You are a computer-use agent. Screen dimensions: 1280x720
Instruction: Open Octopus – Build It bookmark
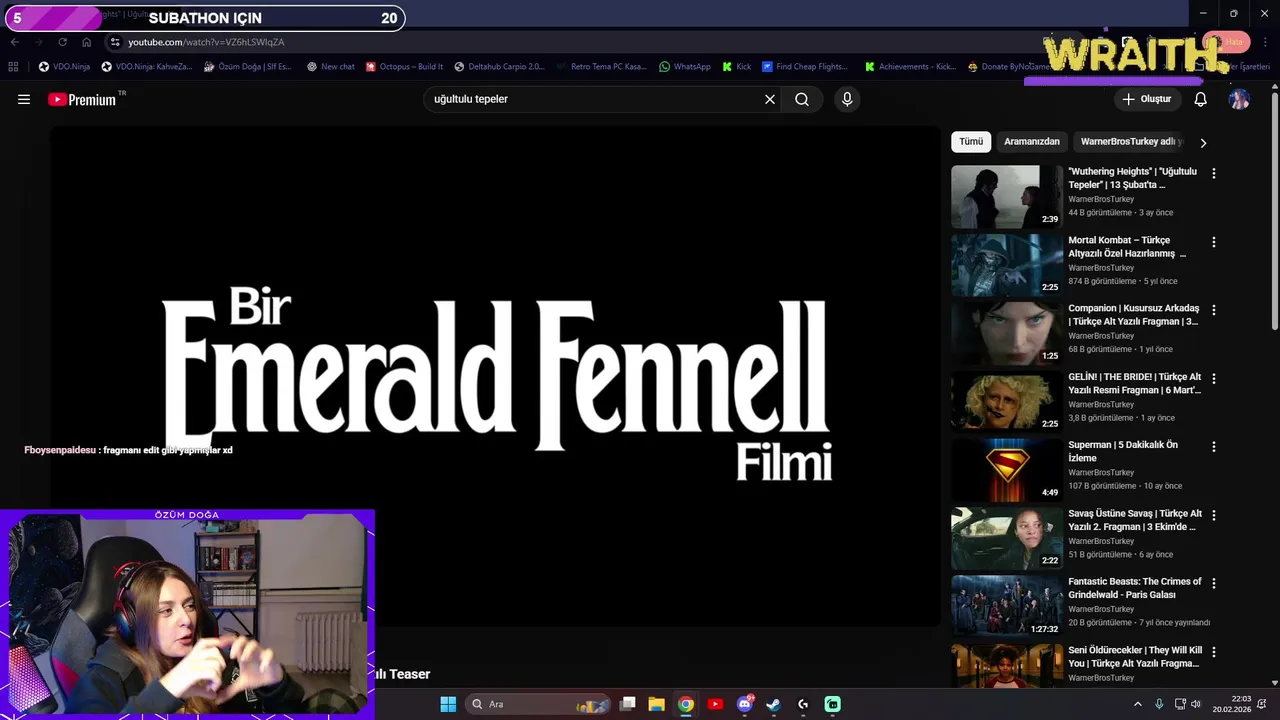click(404, 67)
